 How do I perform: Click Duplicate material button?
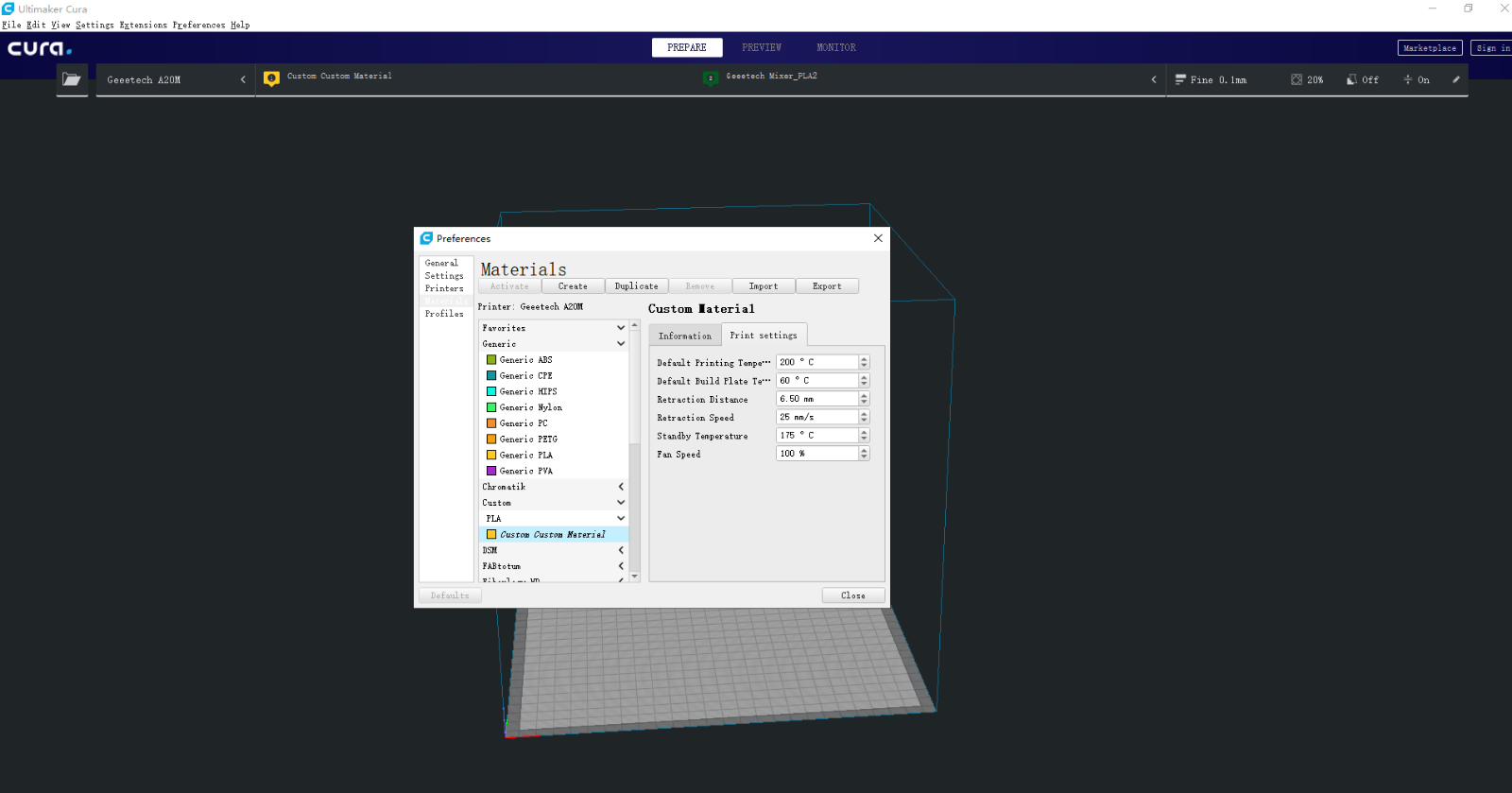tap(636, 286)
